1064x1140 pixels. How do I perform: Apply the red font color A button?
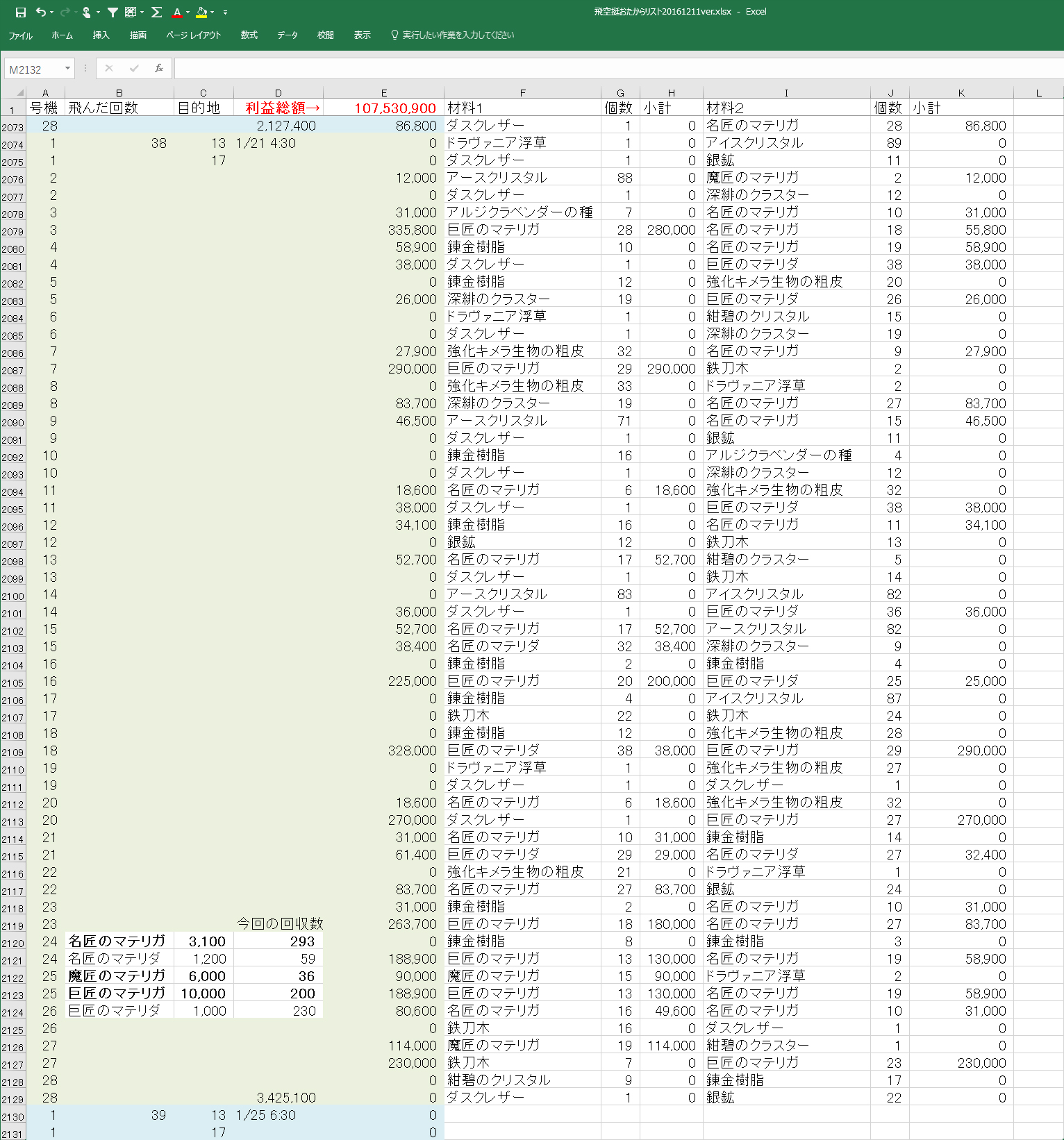177,12
